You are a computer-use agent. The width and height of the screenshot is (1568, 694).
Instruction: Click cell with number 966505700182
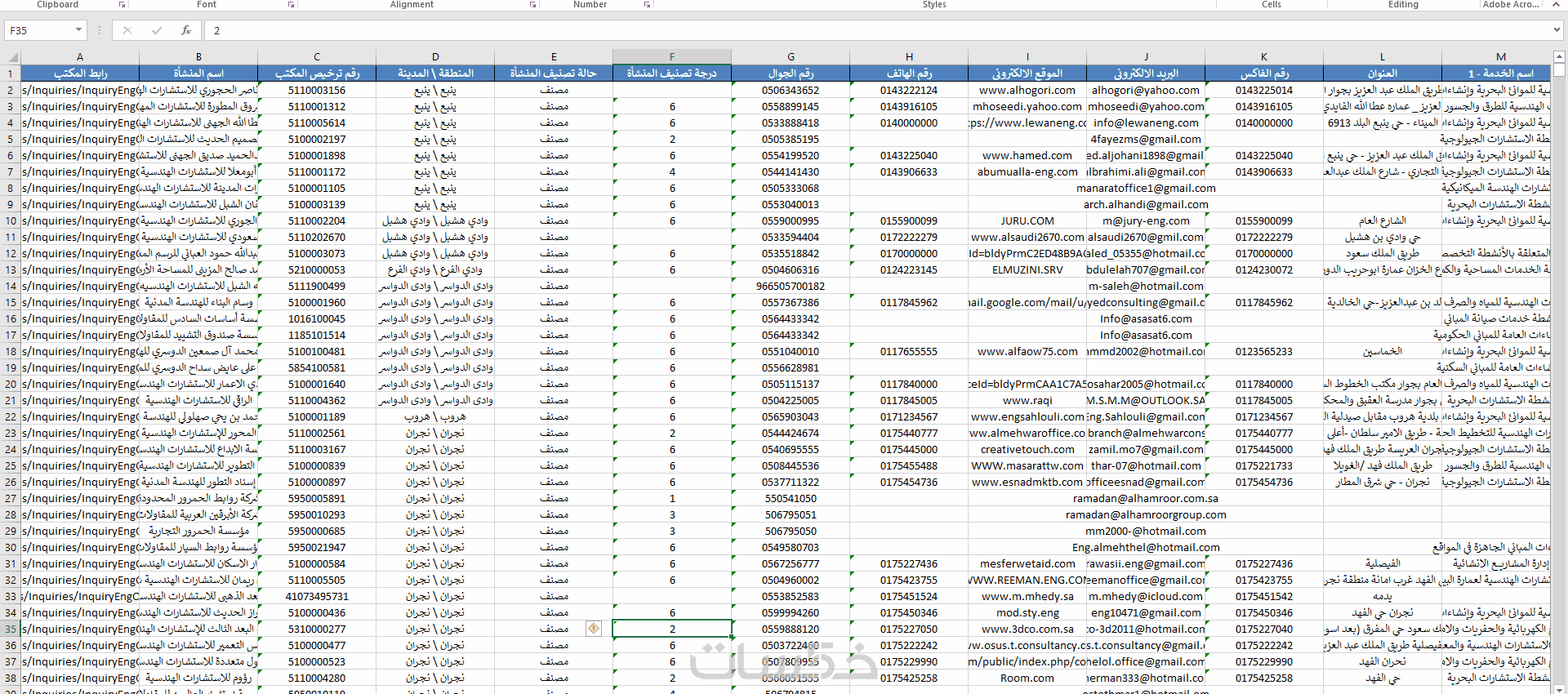click(x=791, y=286)
